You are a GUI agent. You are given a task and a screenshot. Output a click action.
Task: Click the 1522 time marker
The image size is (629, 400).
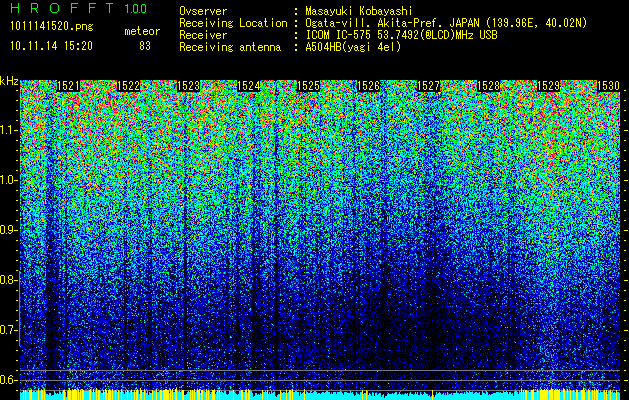pos(128,86)
